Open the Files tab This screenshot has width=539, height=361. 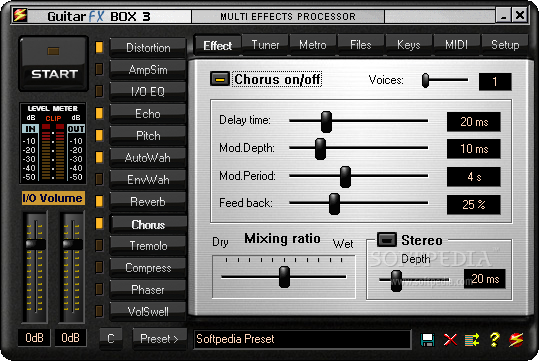coord(361,45)
